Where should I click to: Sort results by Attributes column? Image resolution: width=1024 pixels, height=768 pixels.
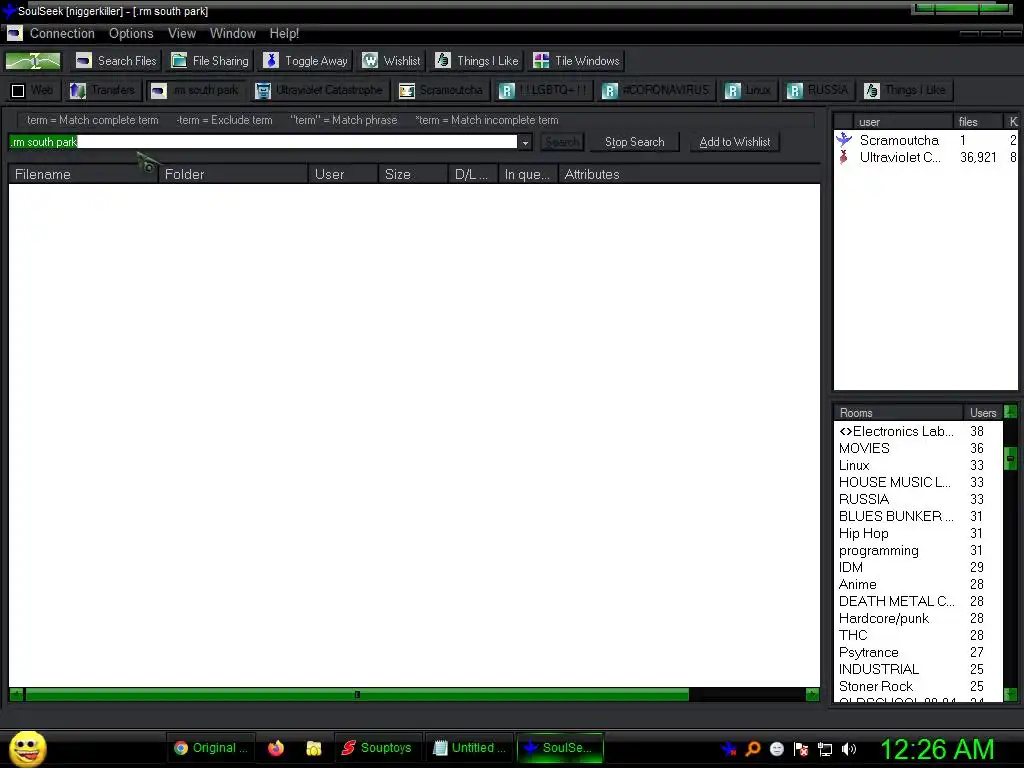click(x=689, y=174)
